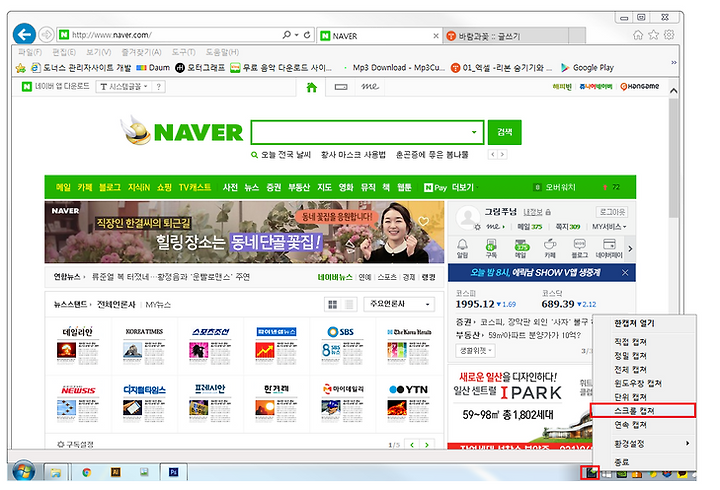Click the browser back arrow button
This screenshot has width=720, height=490.
point(24,34)
